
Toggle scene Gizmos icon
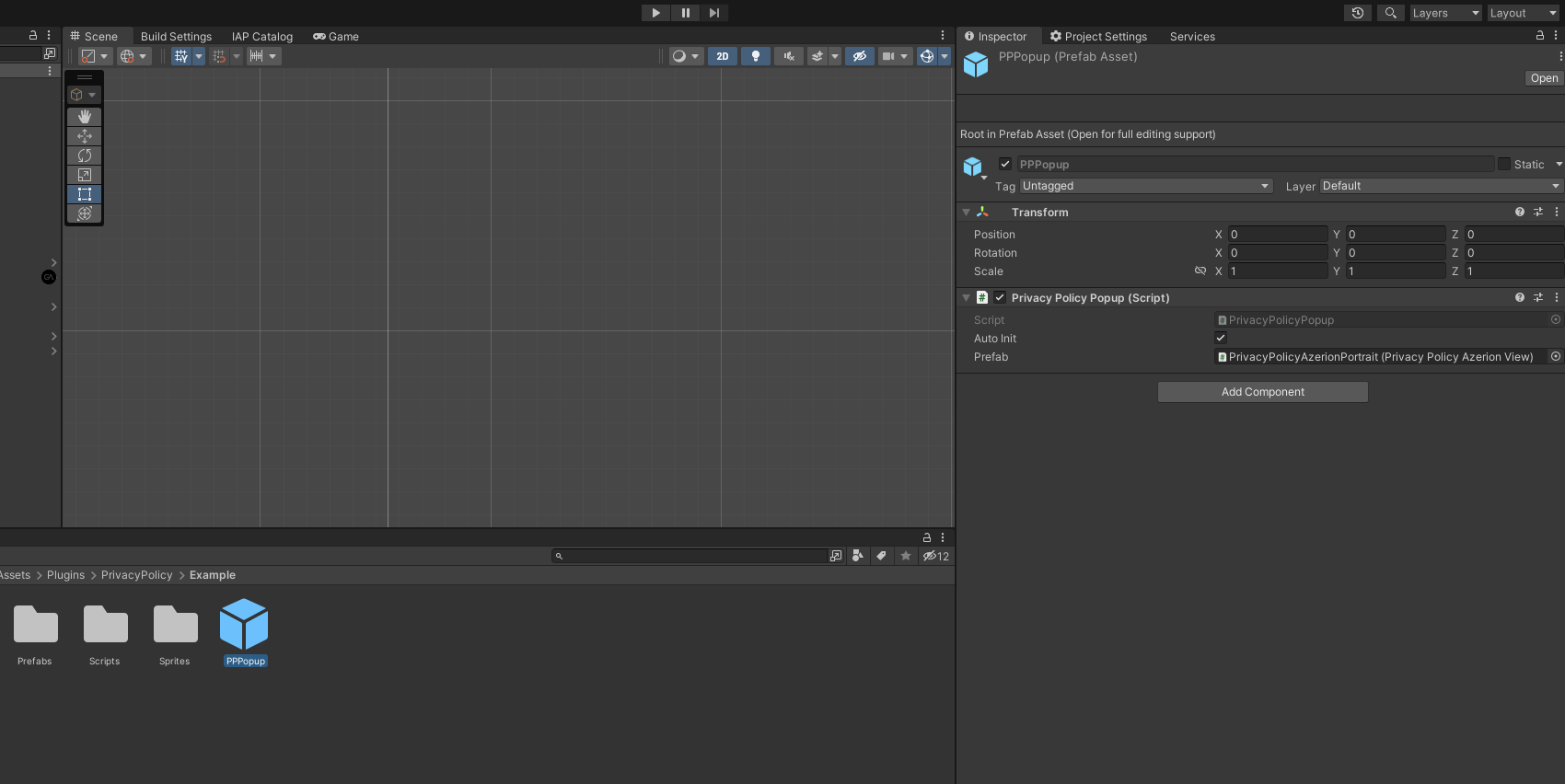[927, 56]
